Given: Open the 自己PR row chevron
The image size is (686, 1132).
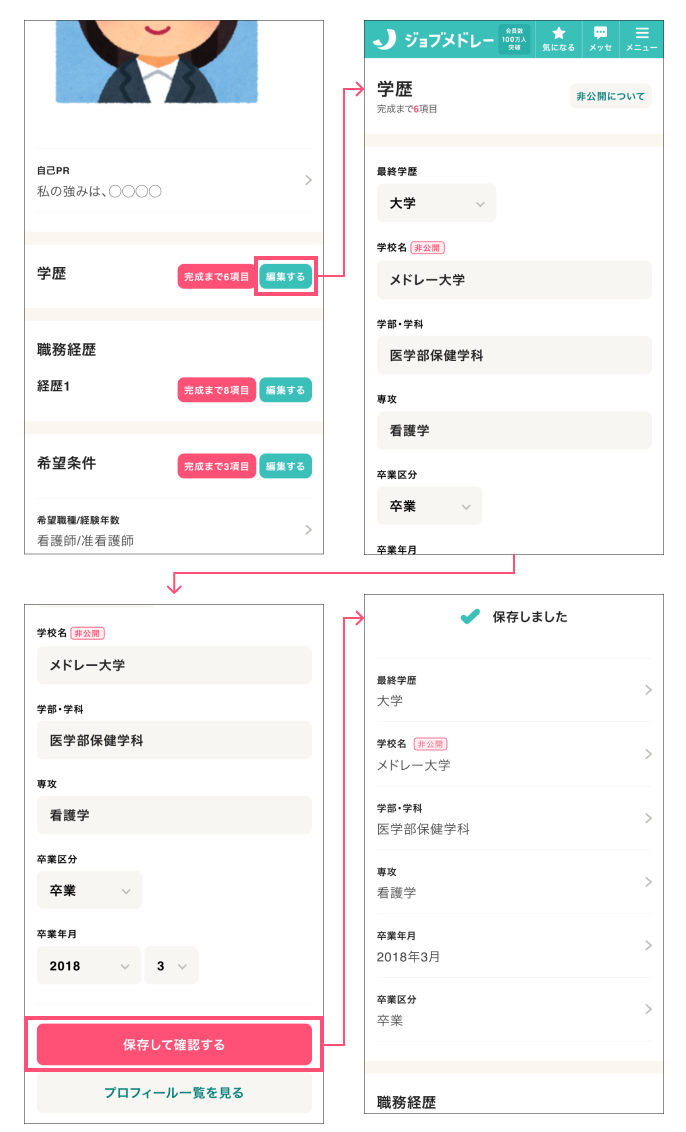Looking at the screenshot, I should pyautogui.click(x=308, y=180).
